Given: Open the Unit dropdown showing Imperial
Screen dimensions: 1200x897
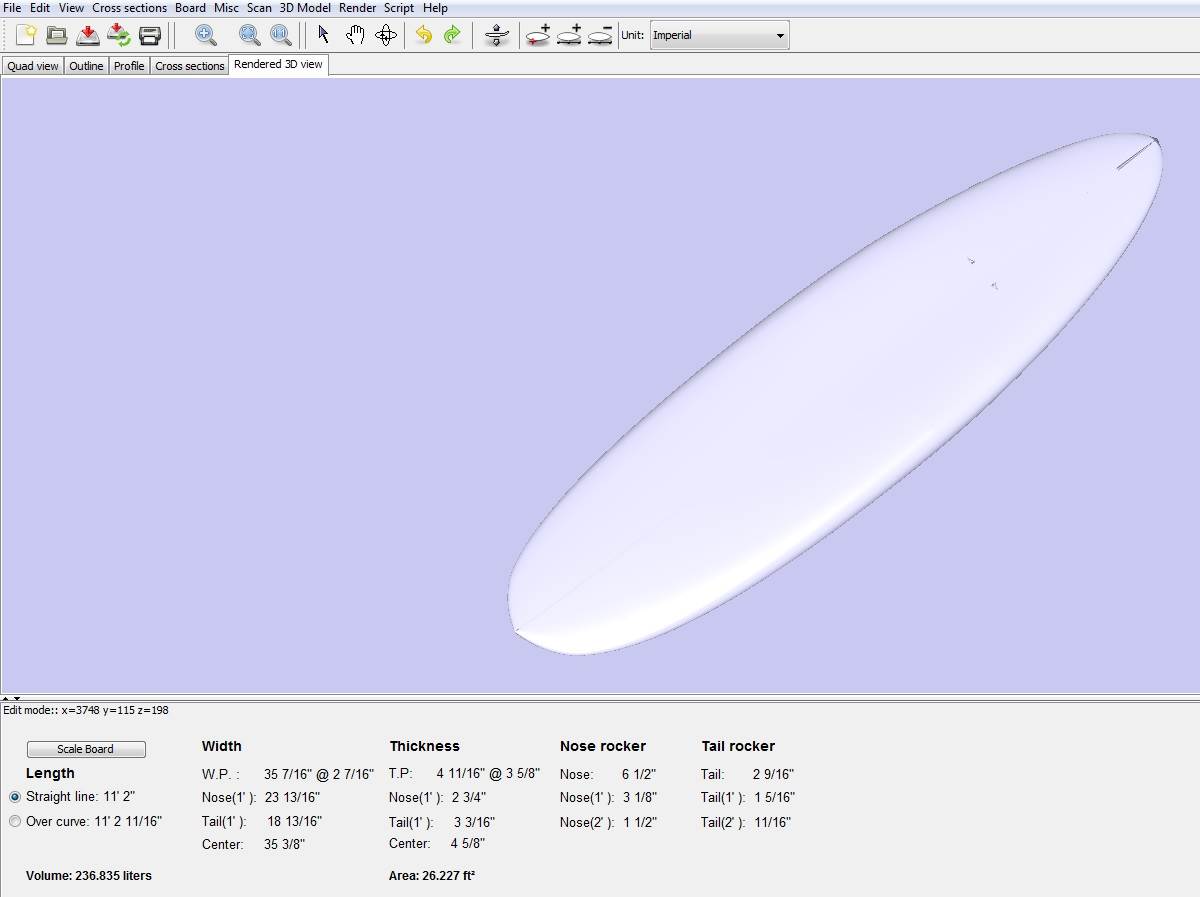Looking at the screenshot, I should pyautogui.click(x=719, y=36).
